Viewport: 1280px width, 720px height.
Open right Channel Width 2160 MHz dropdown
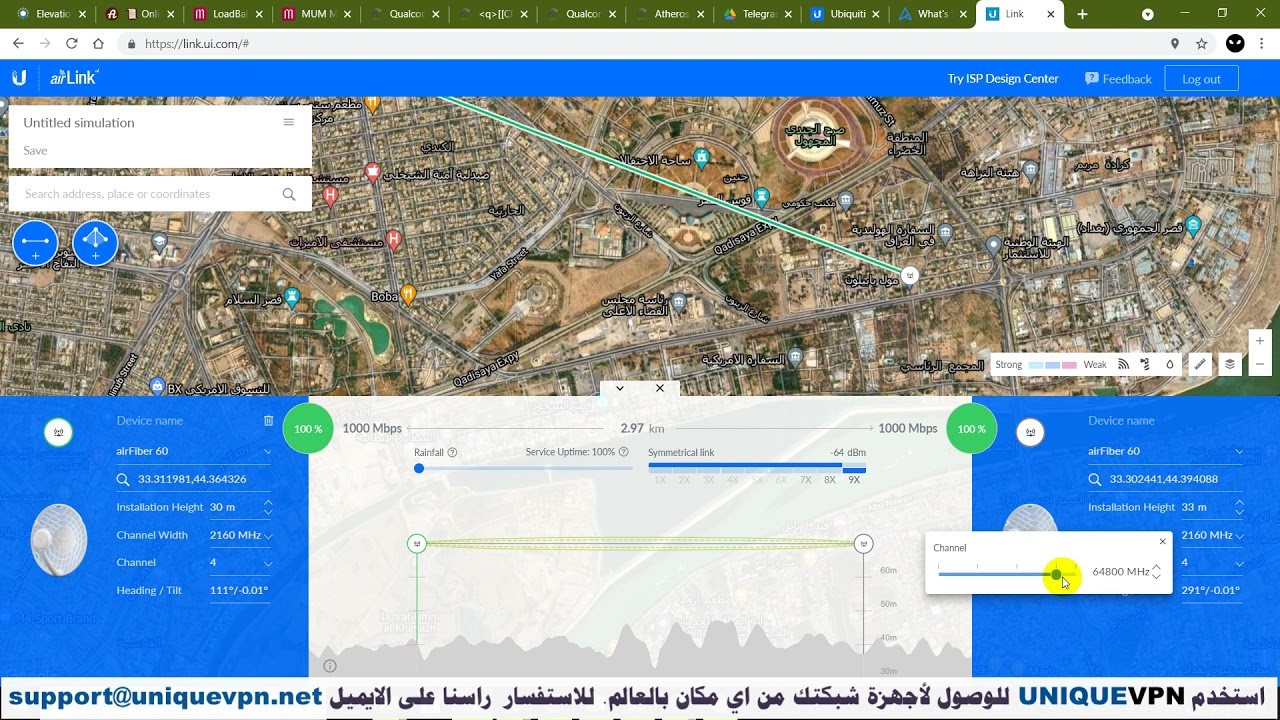coord(1213,535)
